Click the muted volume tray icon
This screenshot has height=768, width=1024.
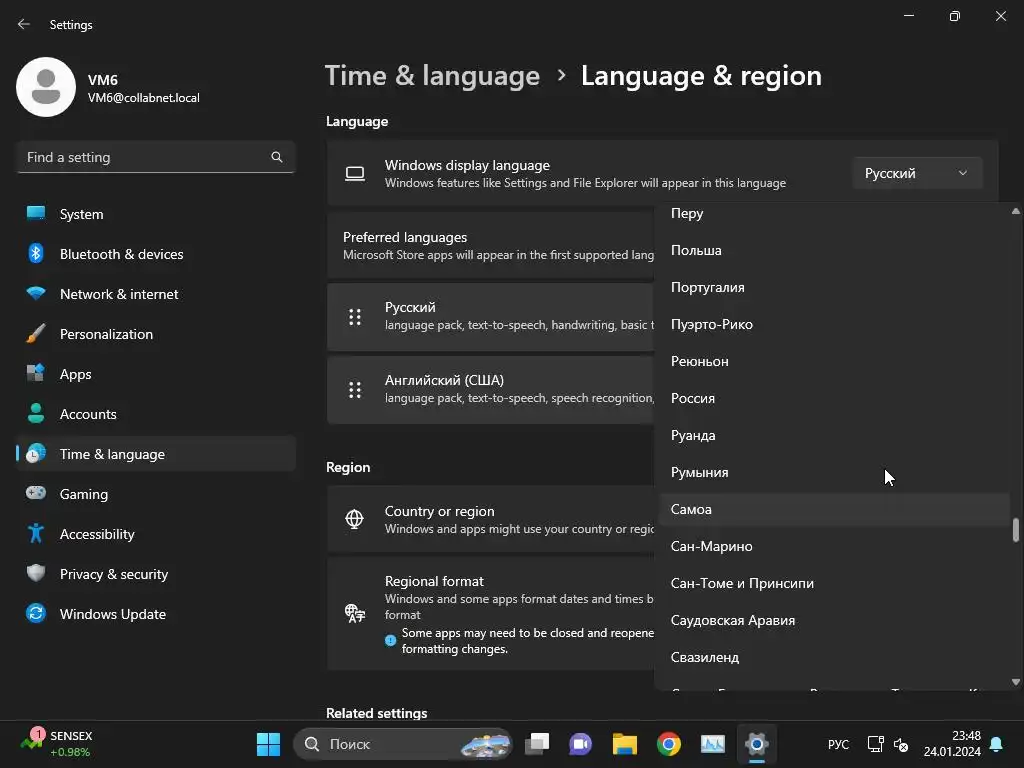click(x=901, y=744)
